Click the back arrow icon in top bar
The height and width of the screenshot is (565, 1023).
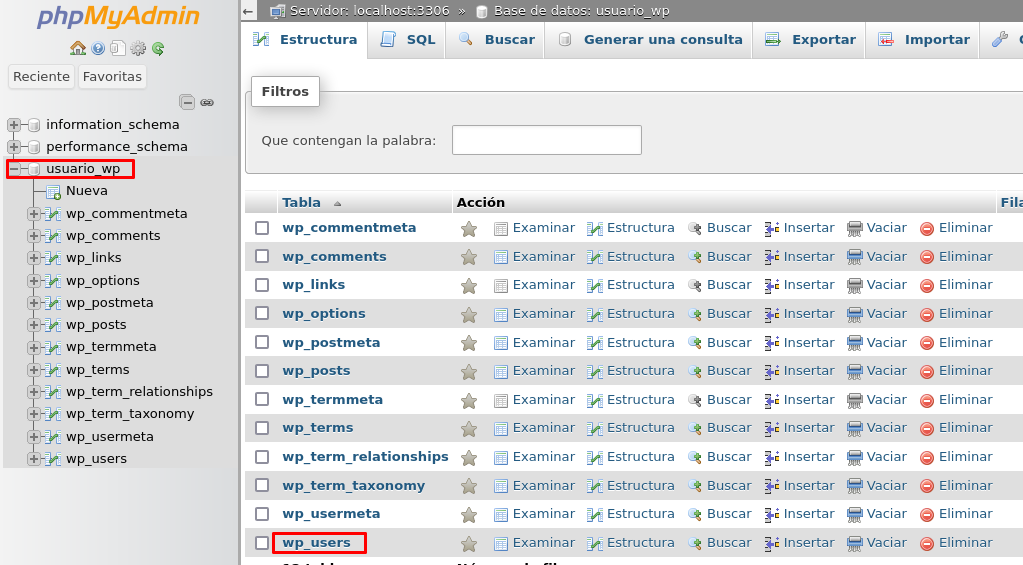tap(247, 11)
